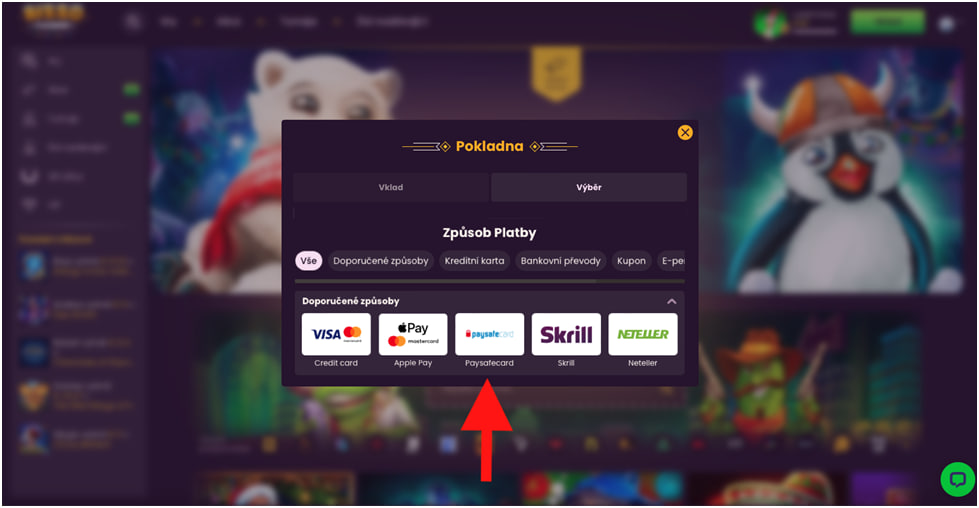Click the blurred search icon in header

point(133,22)
